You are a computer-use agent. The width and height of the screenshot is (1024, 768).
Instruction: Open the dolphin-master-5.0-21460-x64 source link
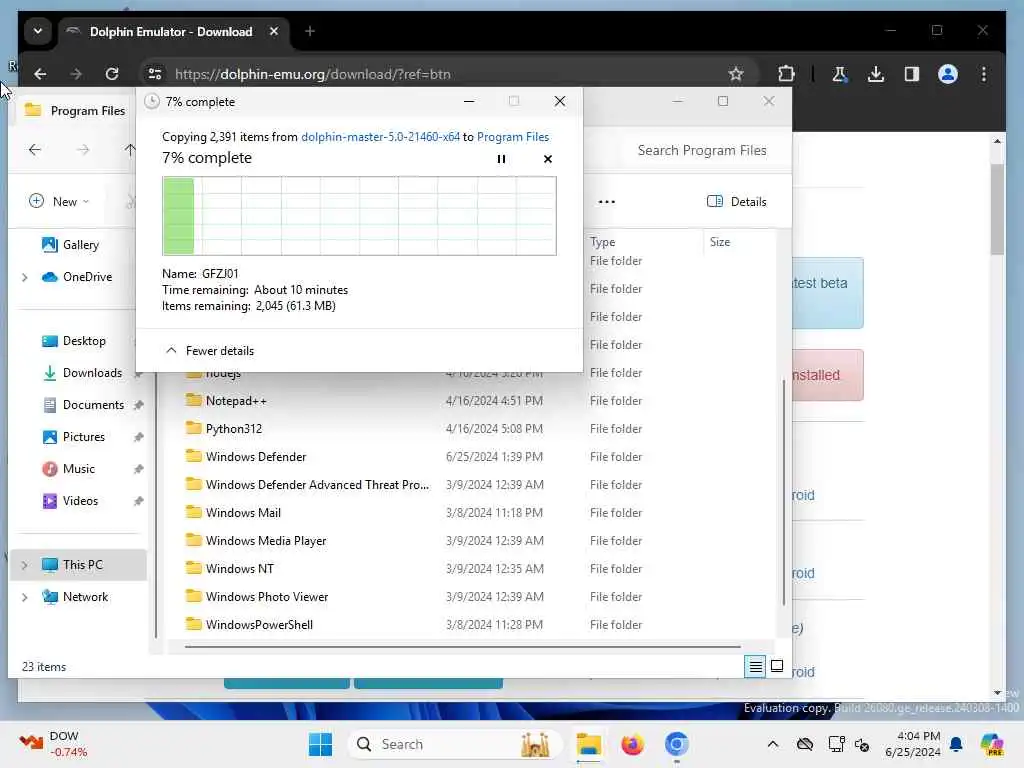[x=380, y=137]
